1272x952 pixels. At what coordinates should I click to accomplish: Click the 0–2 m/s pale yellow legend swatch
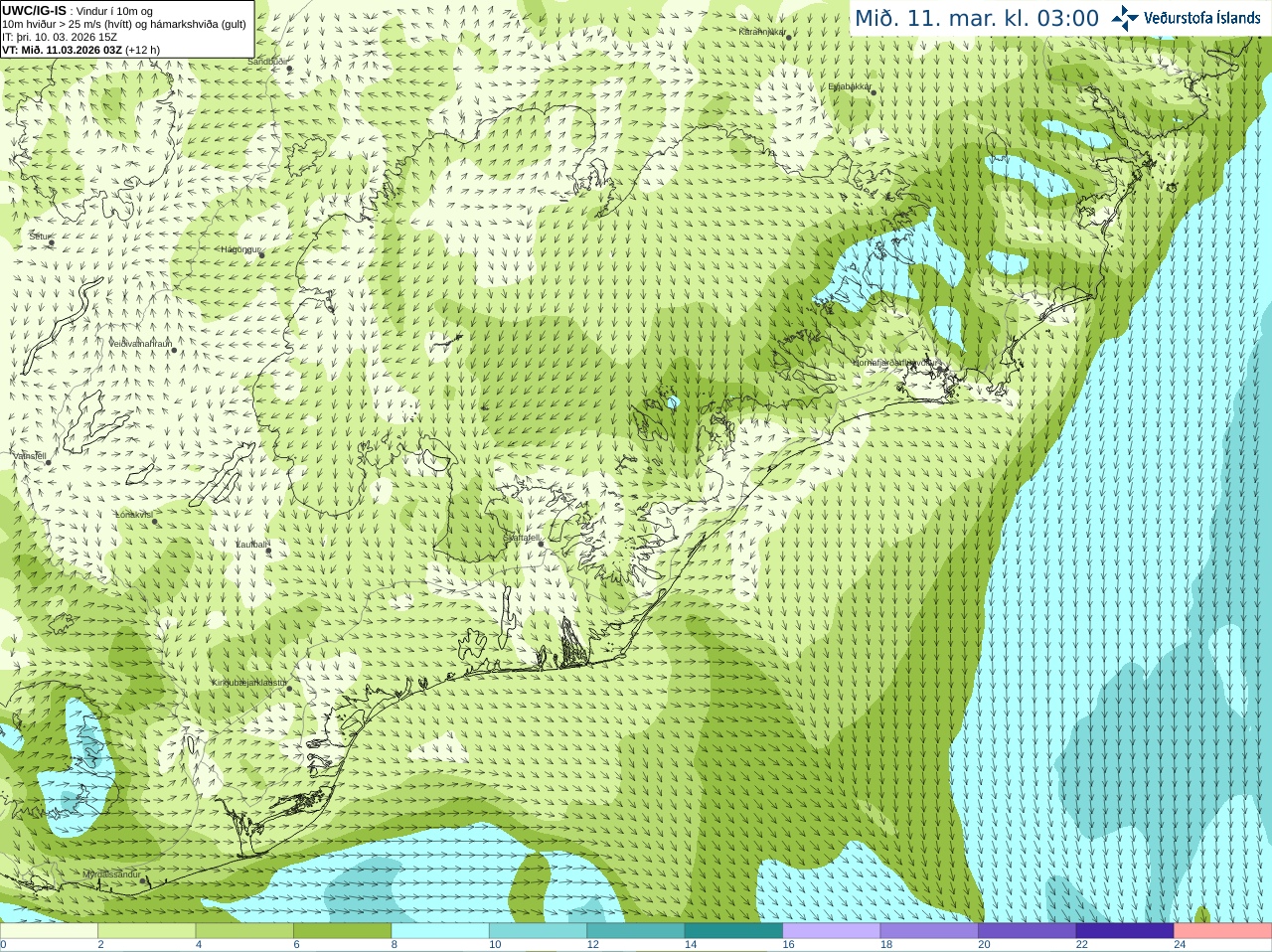(x=49, y=931)
